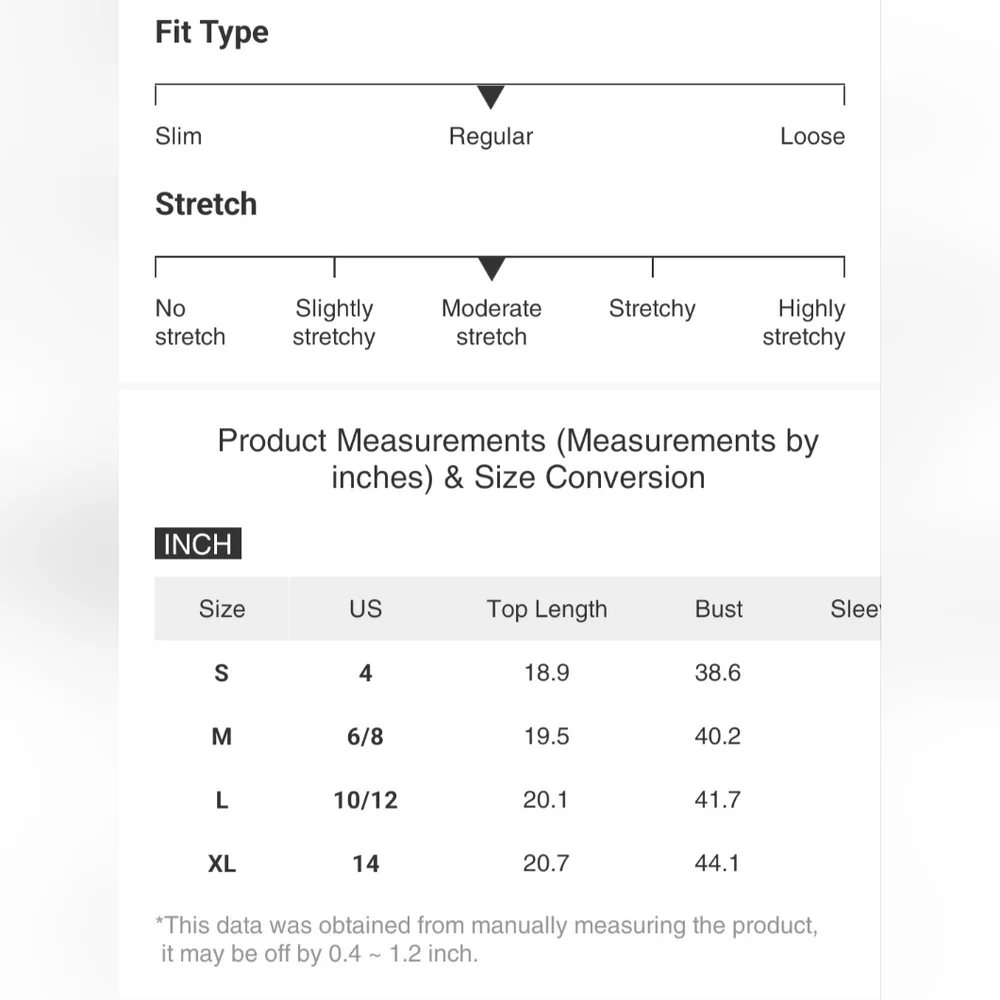Click the Product Measurements heading
Screen dimensions: 1000x1000
tap(518, 458)
